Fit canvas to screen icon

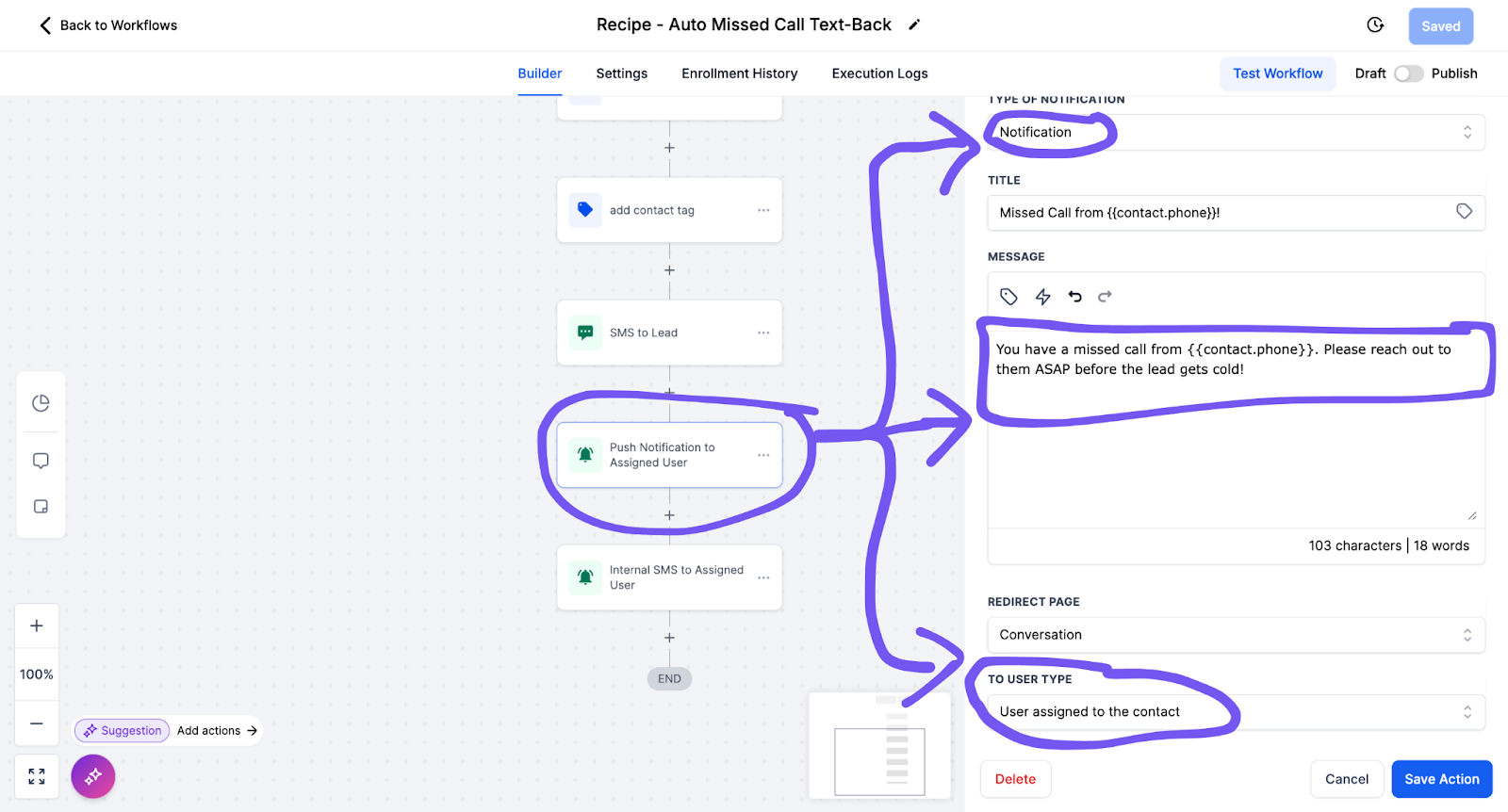coord(37,776)
